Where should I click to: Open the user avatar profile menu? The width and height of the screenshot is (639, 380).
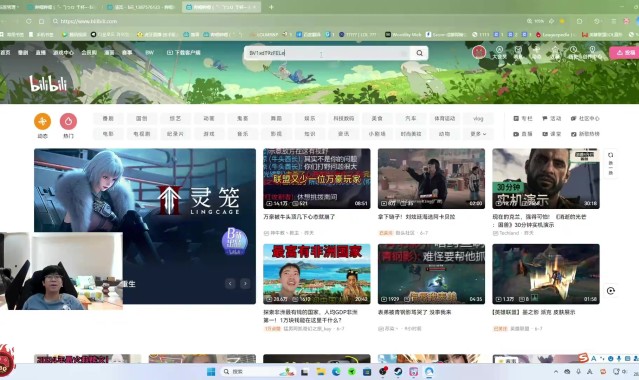click(479, 52)
